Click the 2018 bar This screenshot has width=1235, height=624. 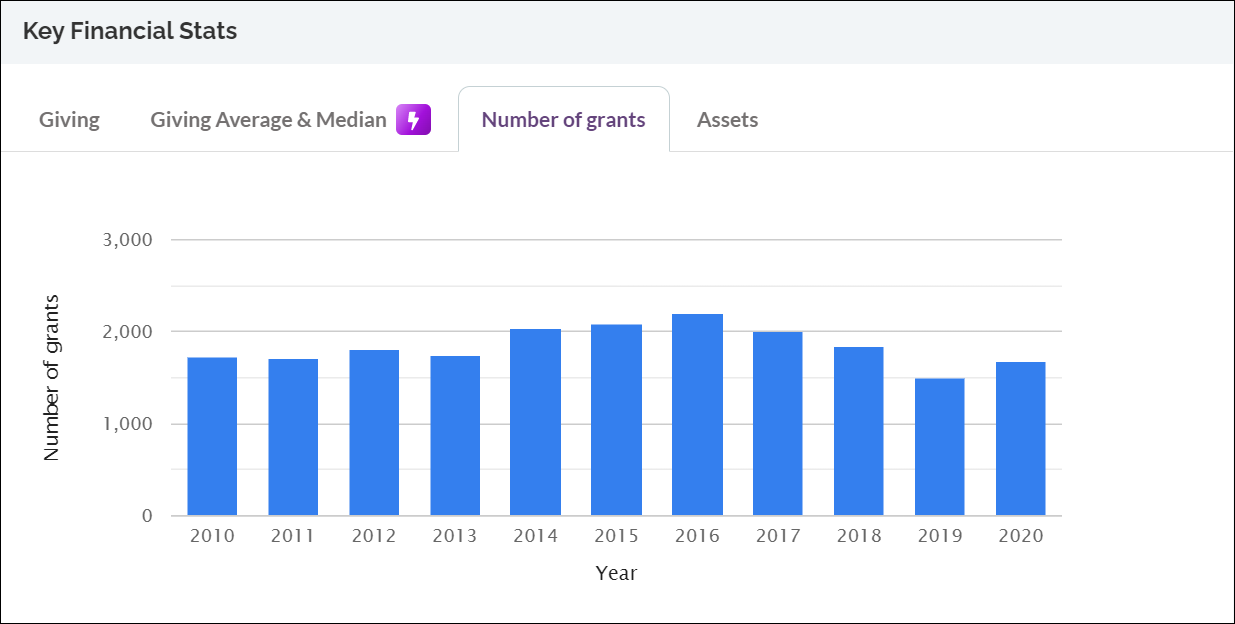[x=860, y=430]
